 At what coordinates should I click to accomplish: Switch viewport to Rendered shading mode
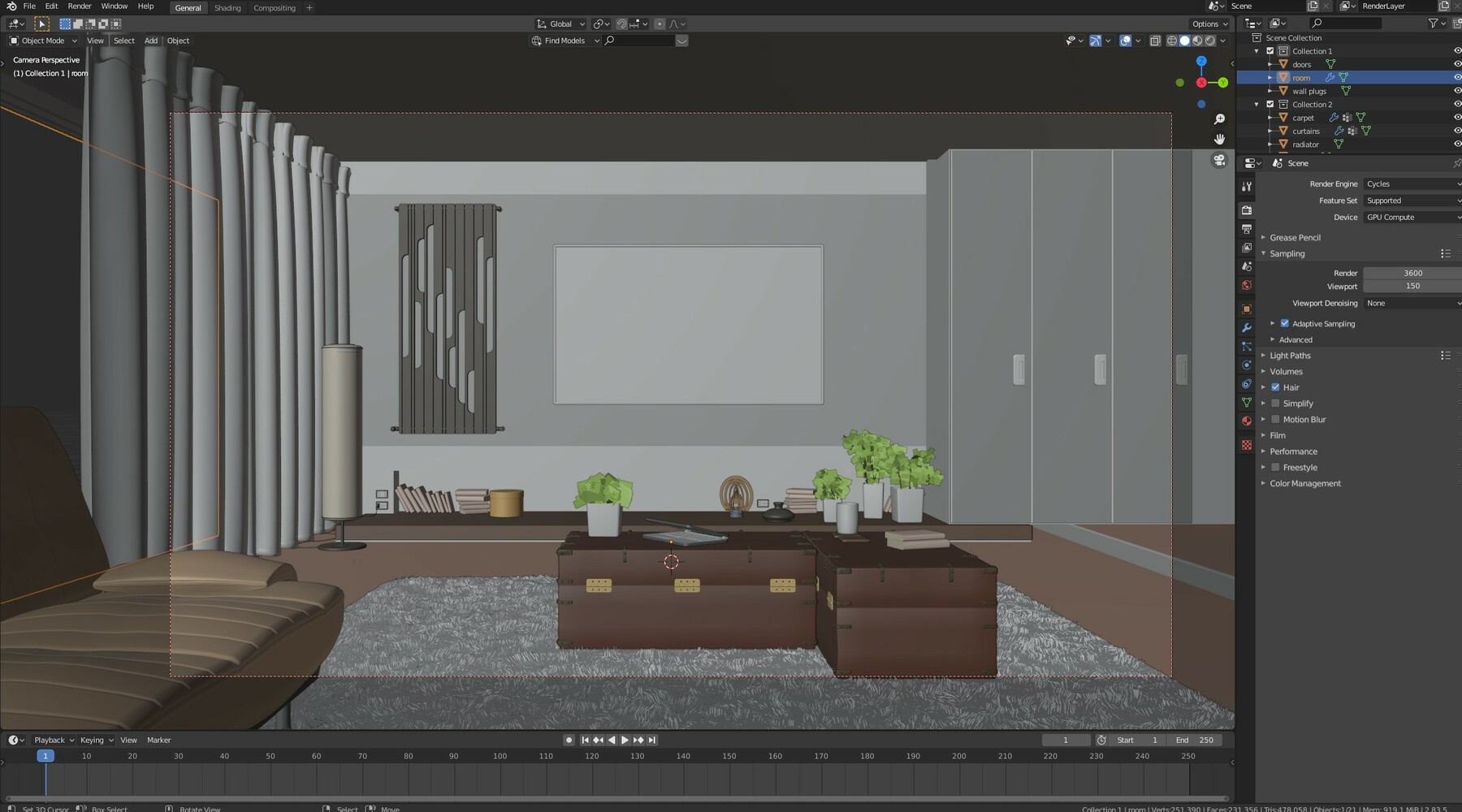(1209, 41)
